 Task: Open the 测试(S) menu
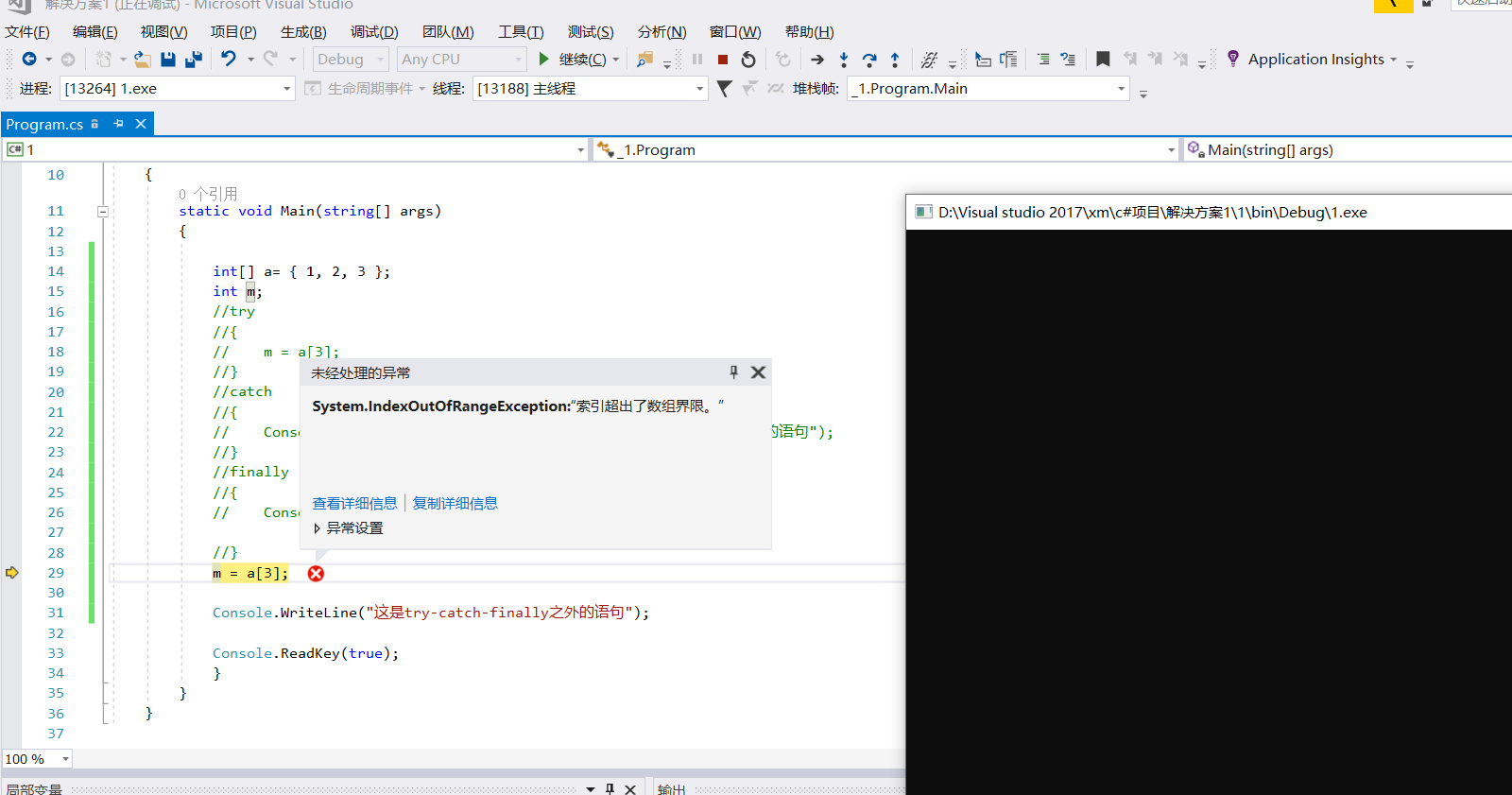tap(591, 32)
